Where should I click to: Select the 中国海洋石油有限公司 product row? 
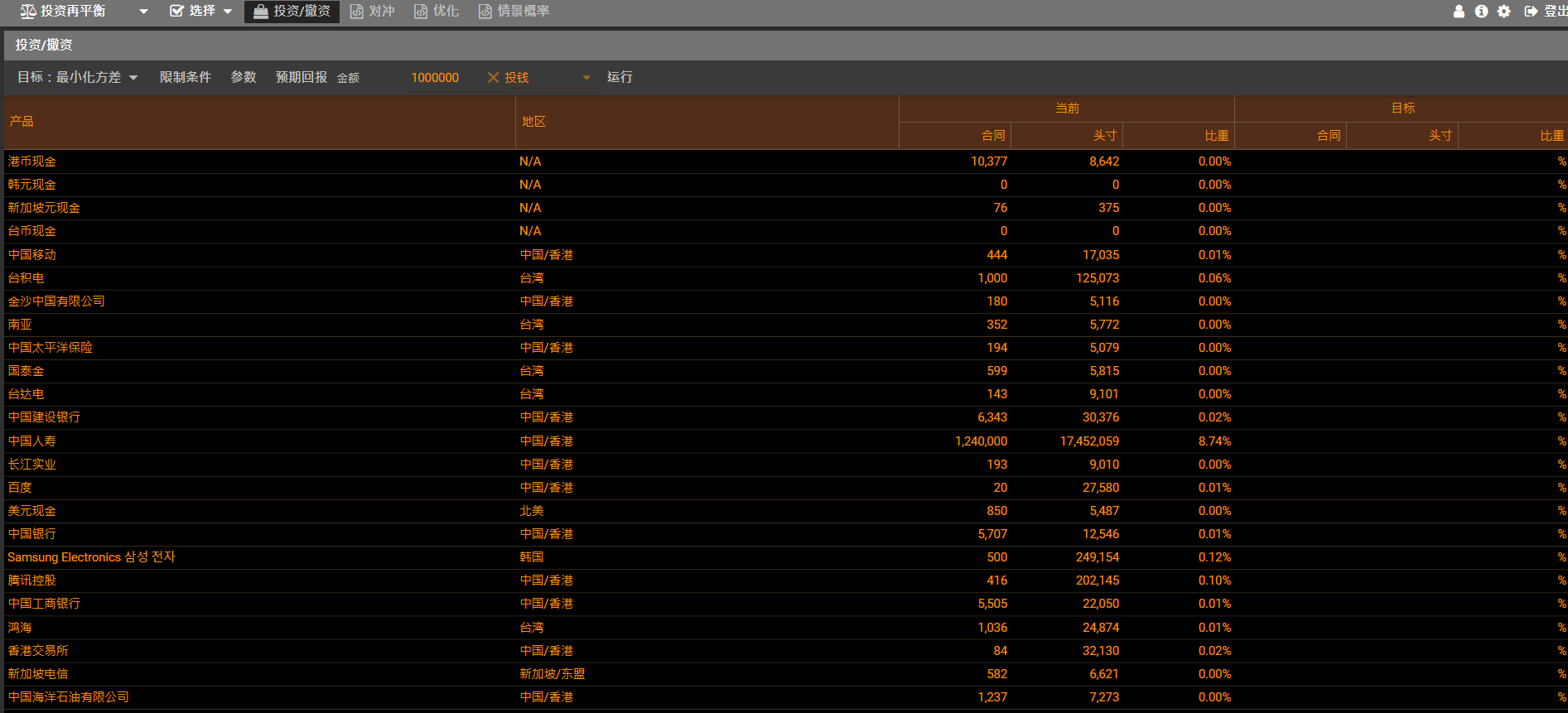click(x=786, y=697)
